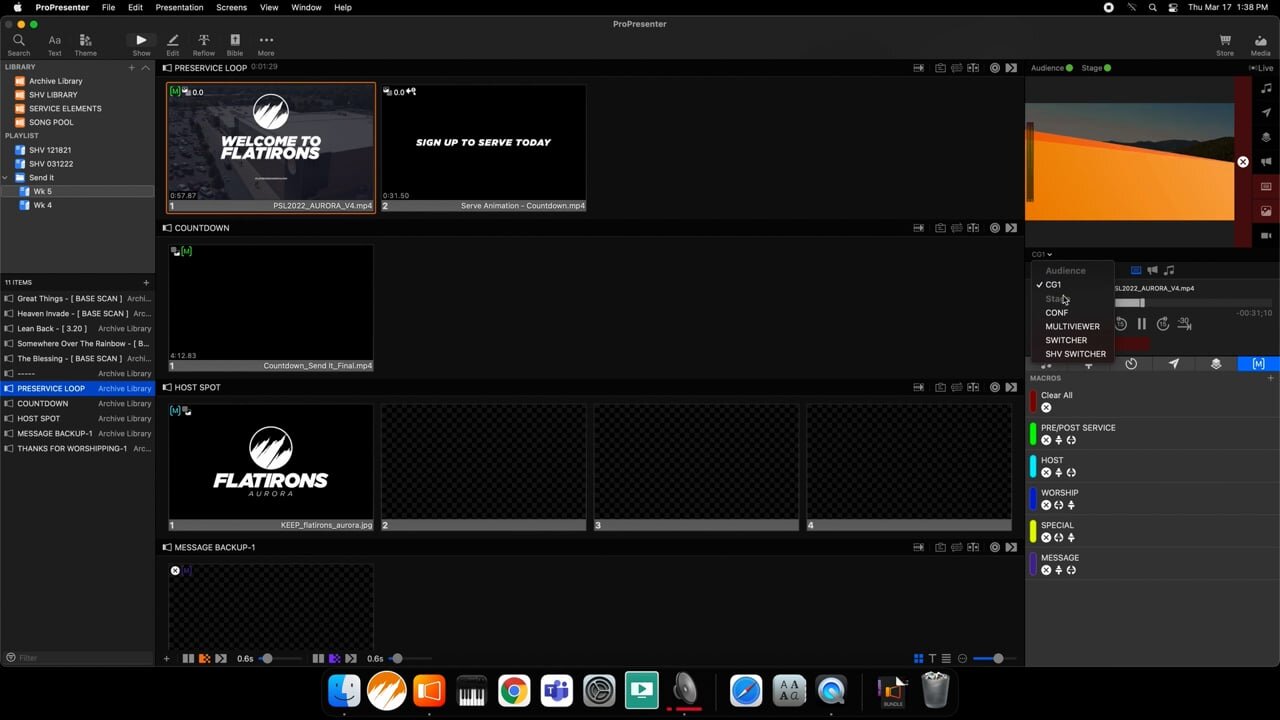Collapse the Send it playlist folder
Image resolution: width=1280 pixels, height=720 pixels.
pos(6,178)
